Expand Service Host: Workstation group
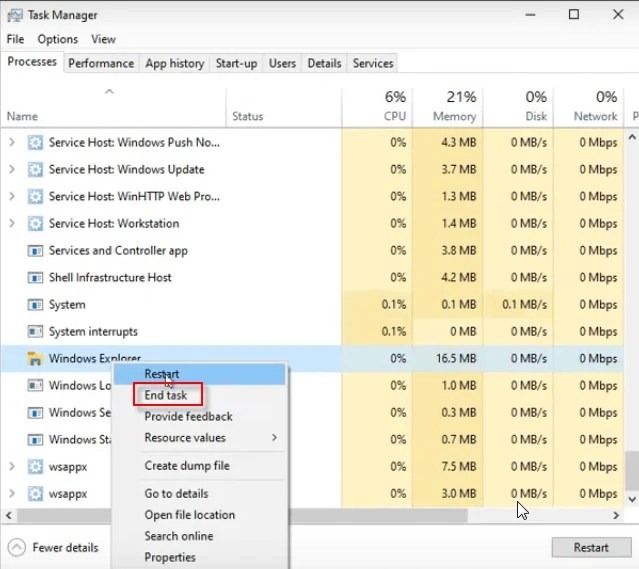Screen dimensions: 639x569 pyautogui.click(x=12, y=223)
